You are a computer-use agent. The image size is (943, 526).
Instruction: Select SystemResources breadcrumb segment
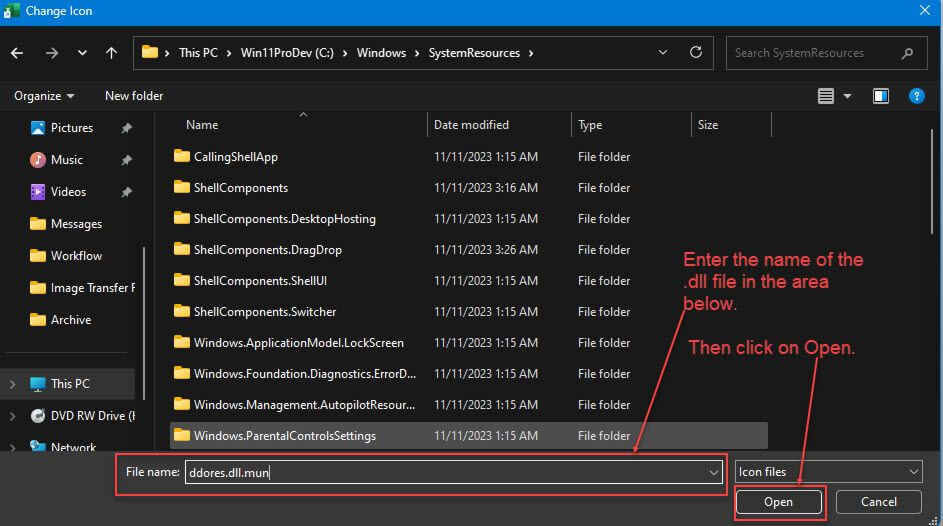(x=474, y=53)
